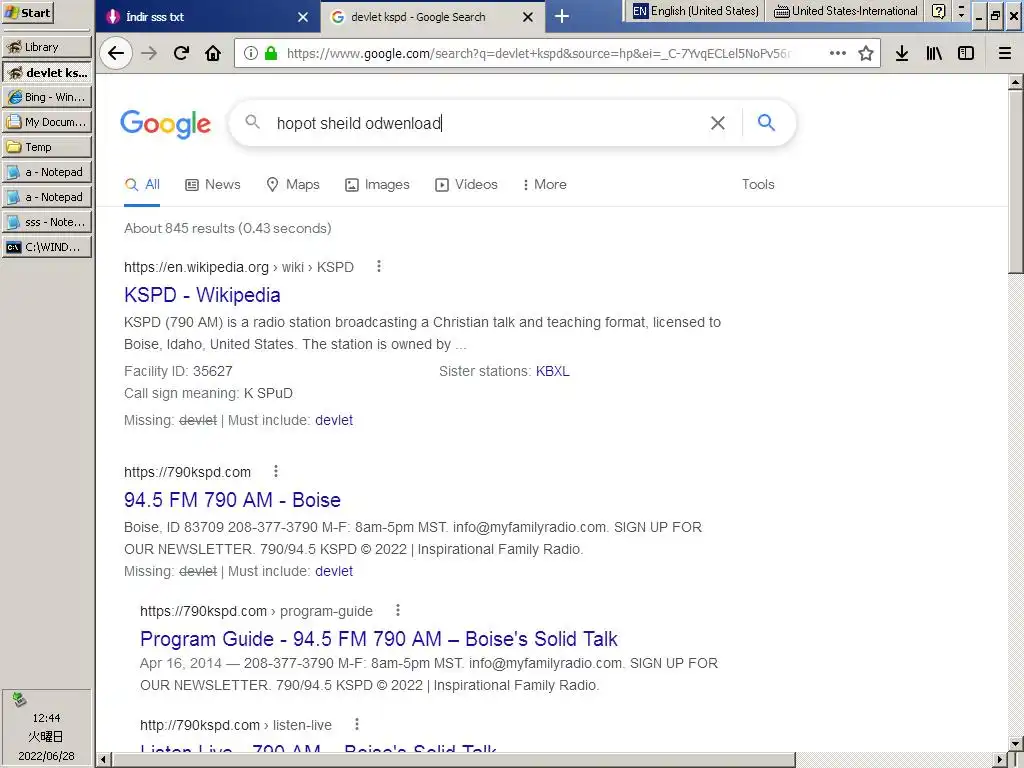Open the Windows Start button
Image resolution: width=1024 pixels, height=768 pixels.
[27, 12]
